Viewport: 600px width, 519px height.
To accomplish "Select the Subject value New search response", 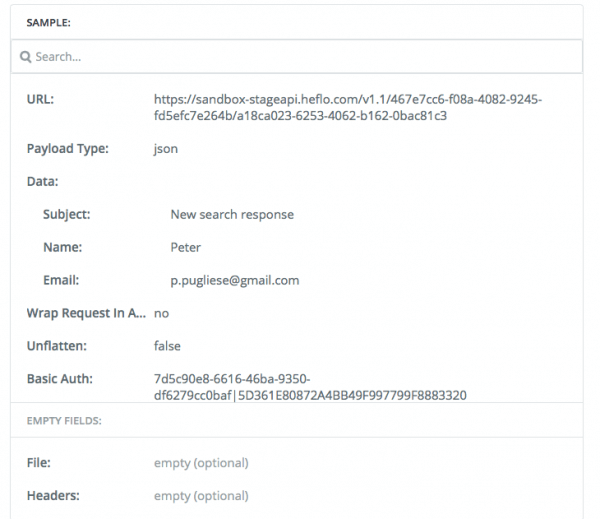I will 232,214.
